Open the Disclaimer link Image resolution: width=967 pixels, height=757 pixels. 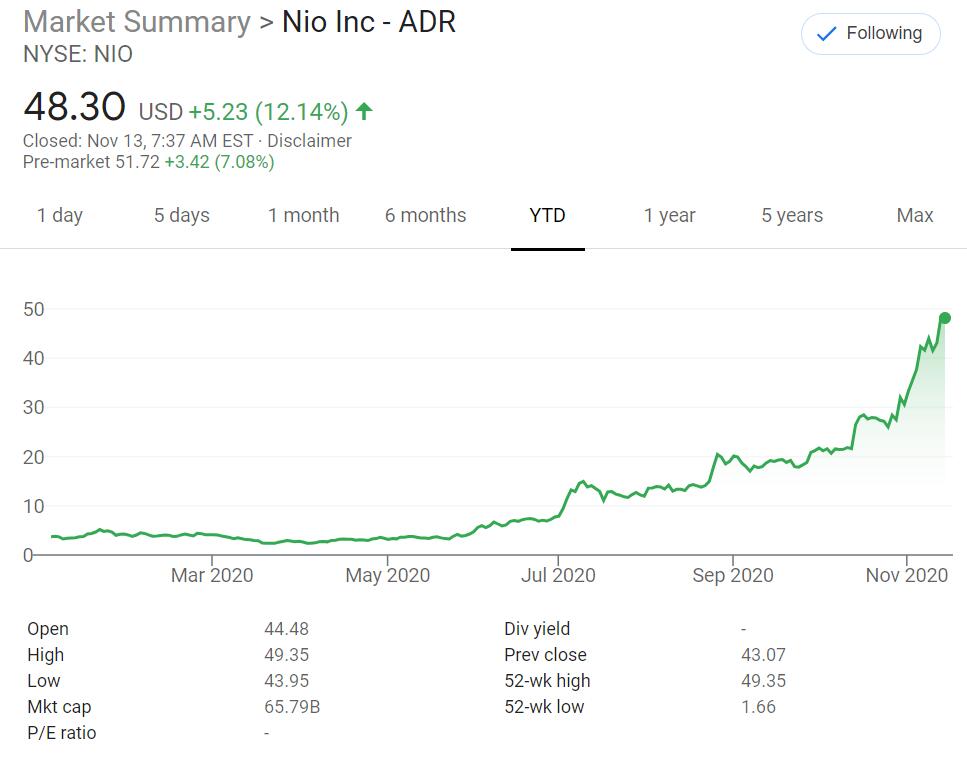click(309, 141)
